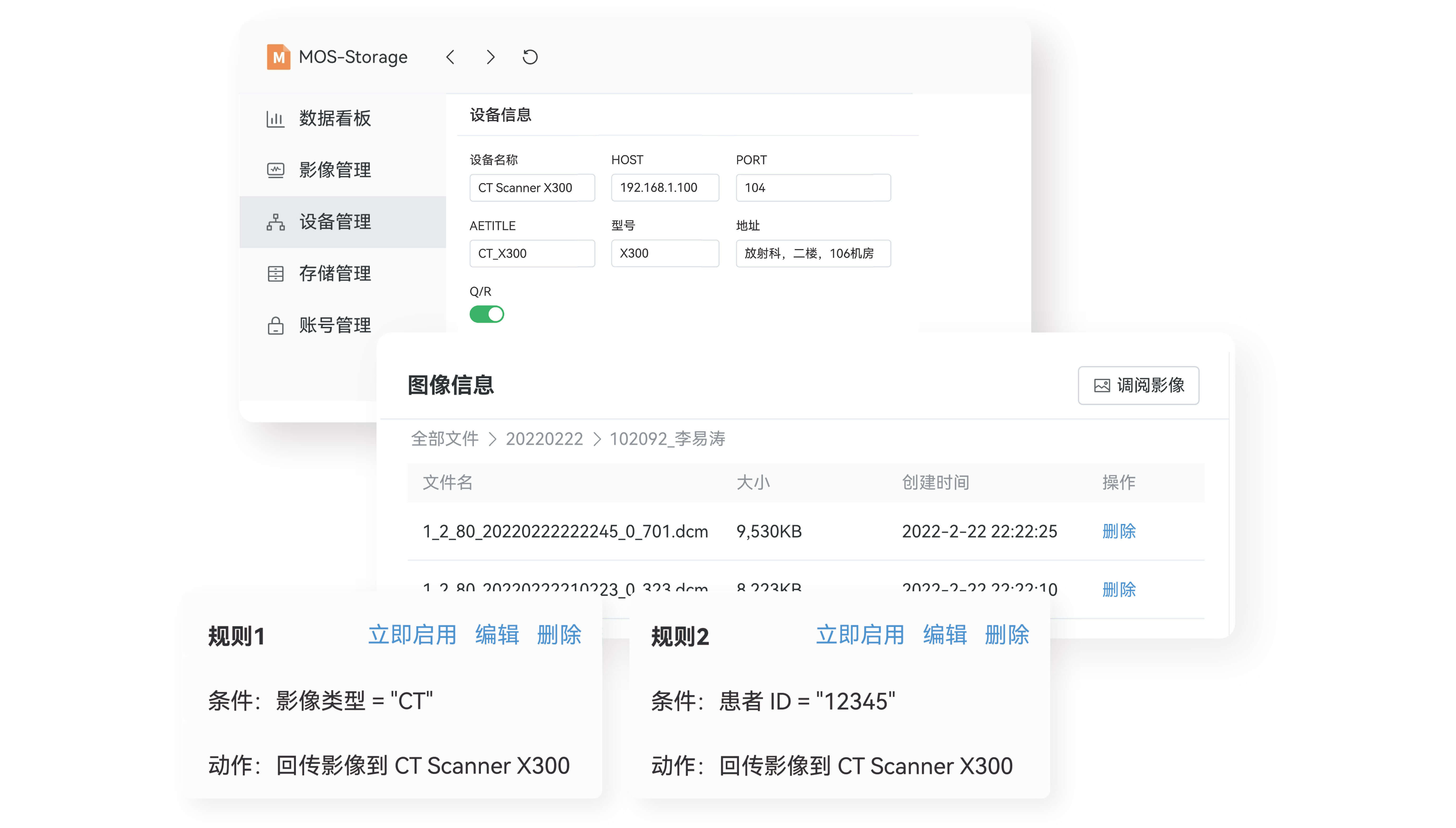Edit 规则1 with 编辑
Image resolution: width=1456 pixels, height=828 pixels.
497,635
